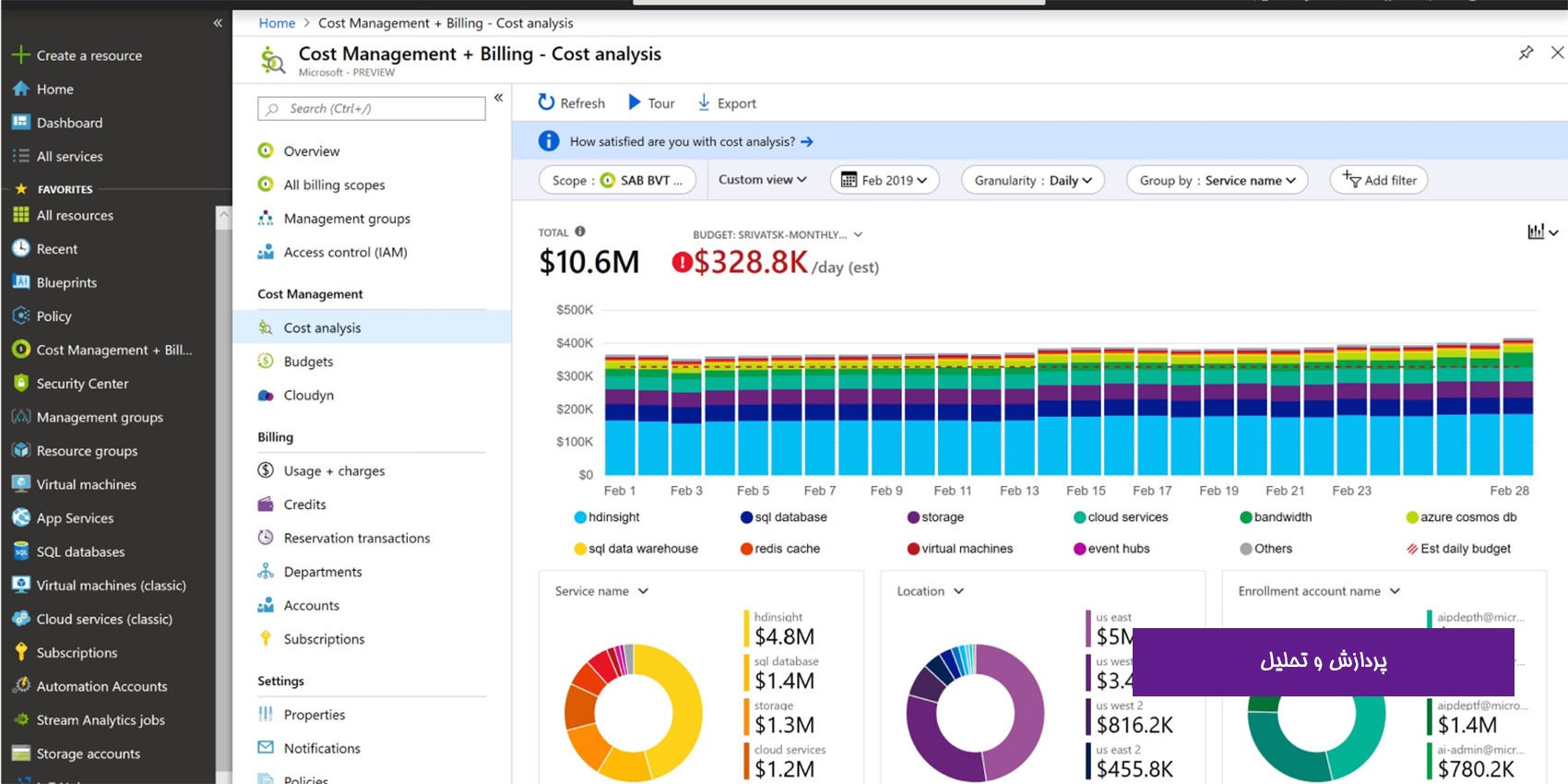Click the Refresh icon in toolbar
Image resolution: width=1568 pixels, height=784 pixels.
[546, 102]
